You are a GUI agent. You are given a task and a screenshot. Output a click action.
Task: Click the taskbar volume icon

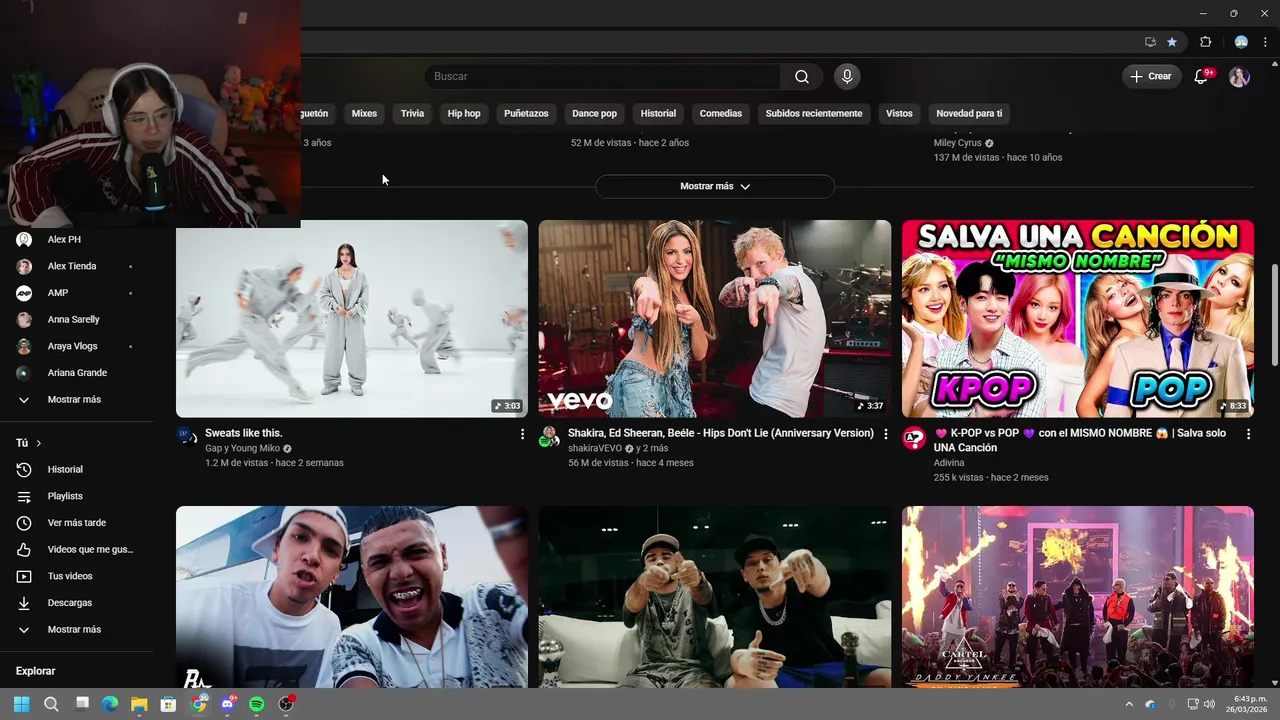(x=1210, y=704)
